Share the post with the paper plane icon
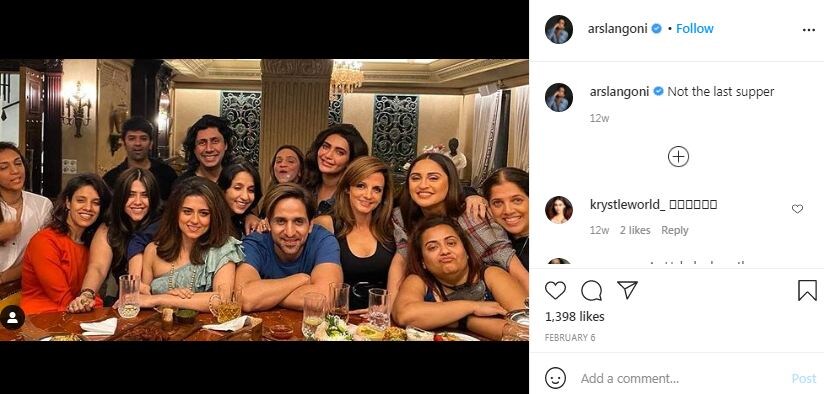The height and width of the screenshot is (394, 824). click(x=627, y=290)
